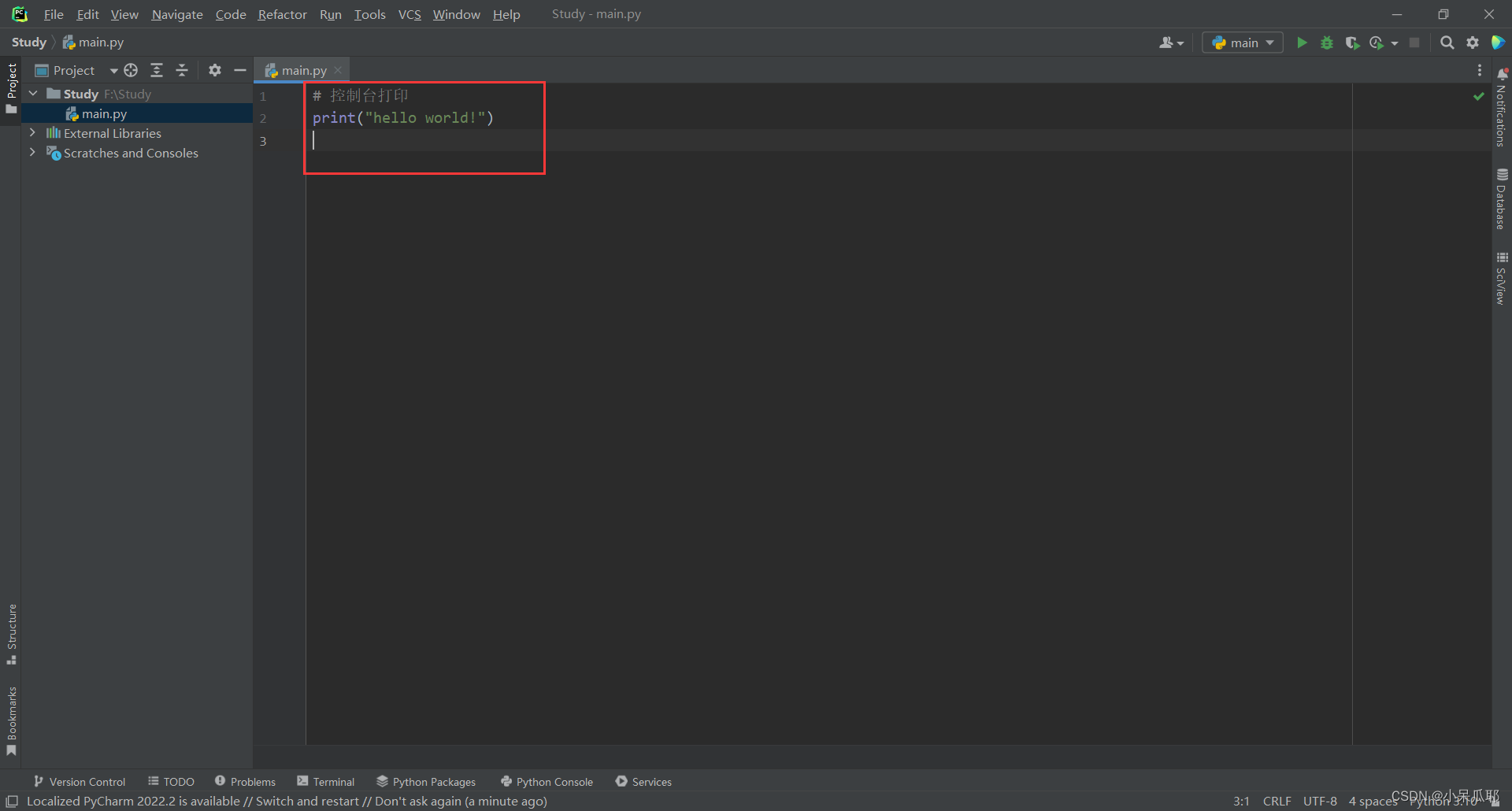Select main.py in the Project tree
Screen dimensions: 1512x811
pyautogui.click(x=137, y=113)
